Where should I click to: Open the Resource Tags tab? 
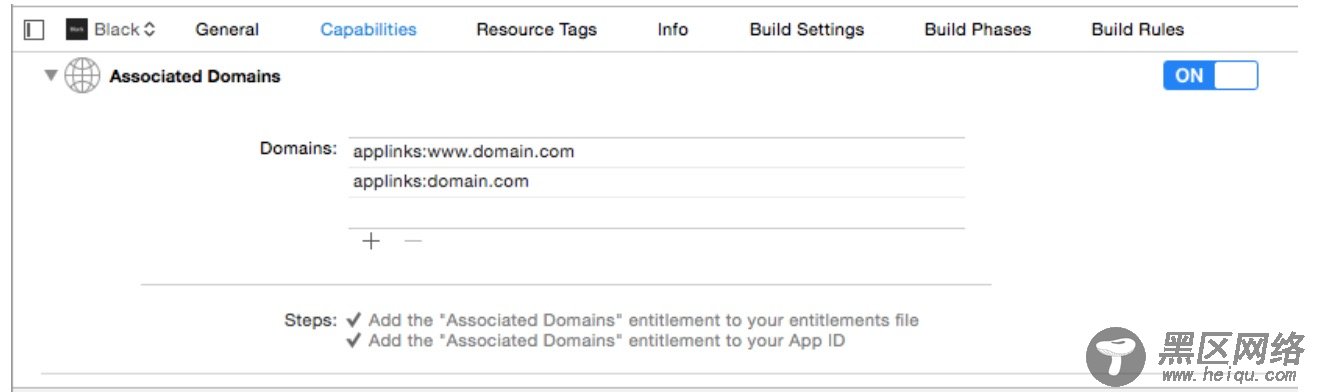point(536,30)
